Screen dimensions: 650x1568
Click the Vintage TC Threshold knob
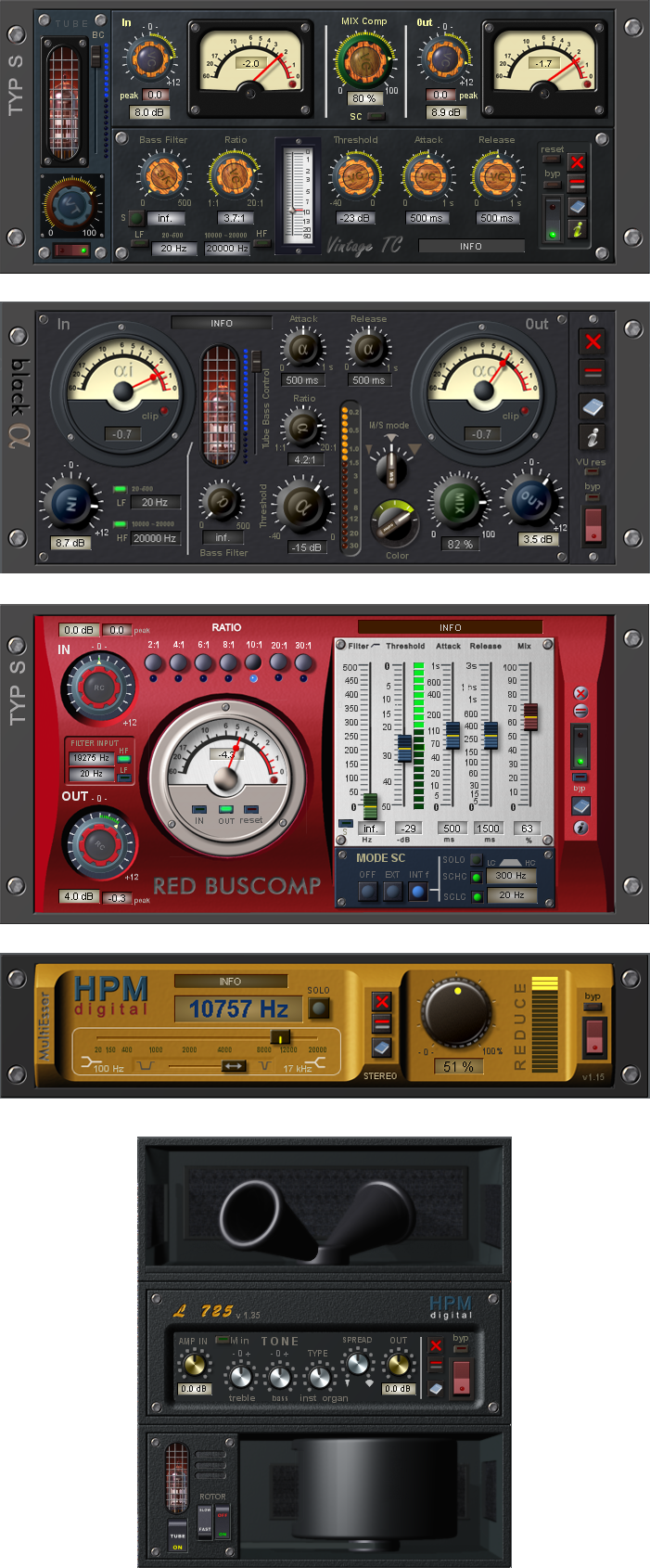click(x=354, y=176)
